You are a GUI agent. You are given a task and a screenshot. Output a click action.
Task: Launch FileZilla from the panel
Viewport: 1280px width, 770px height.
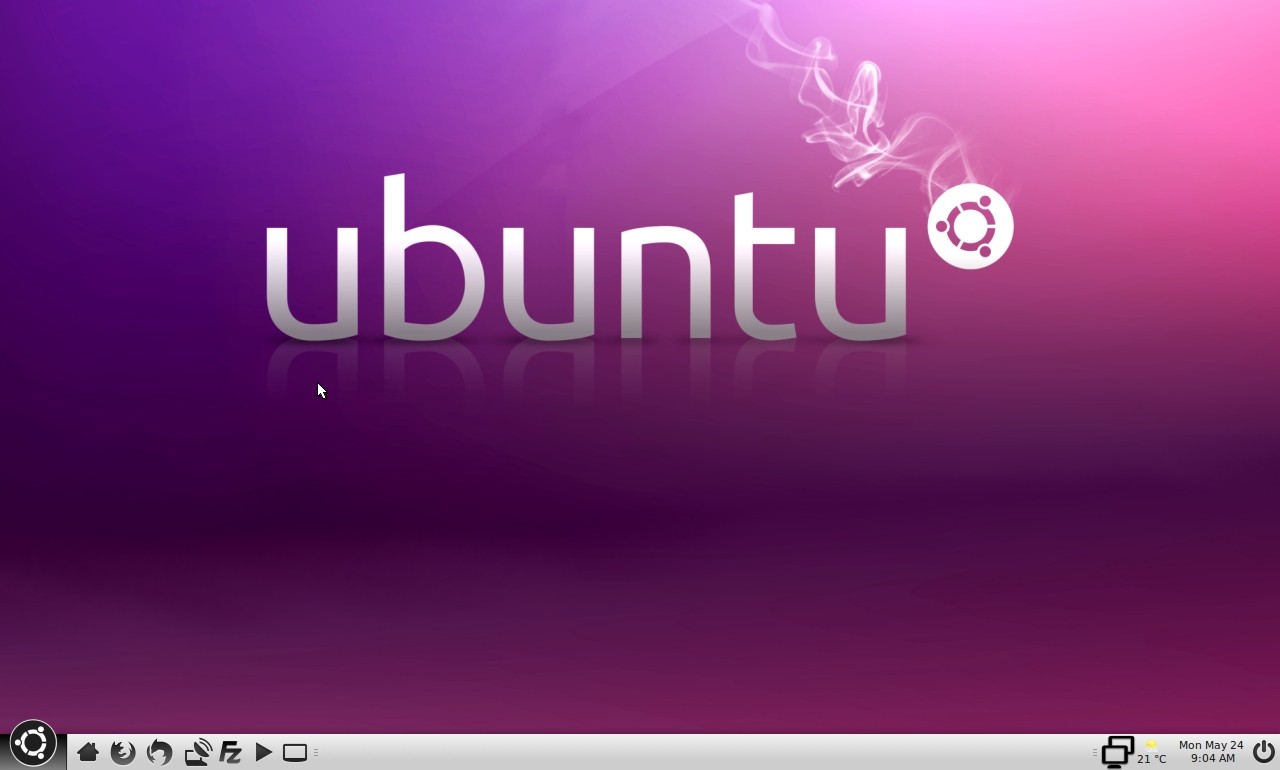[x=231, y=752]
